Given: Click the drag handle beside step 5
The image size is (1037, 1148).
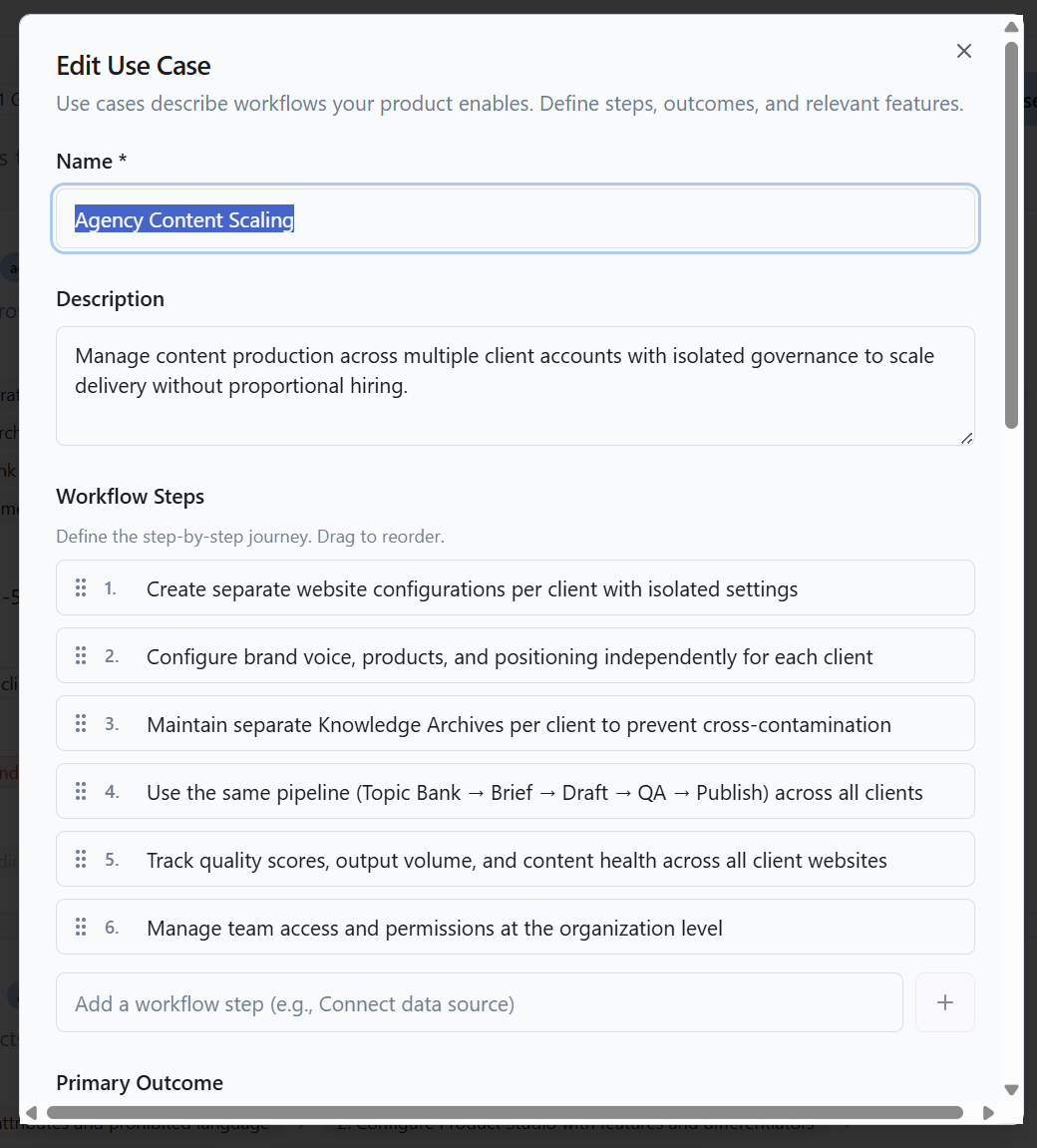Looking at the screenshot, I should click(x=80, y=859).
